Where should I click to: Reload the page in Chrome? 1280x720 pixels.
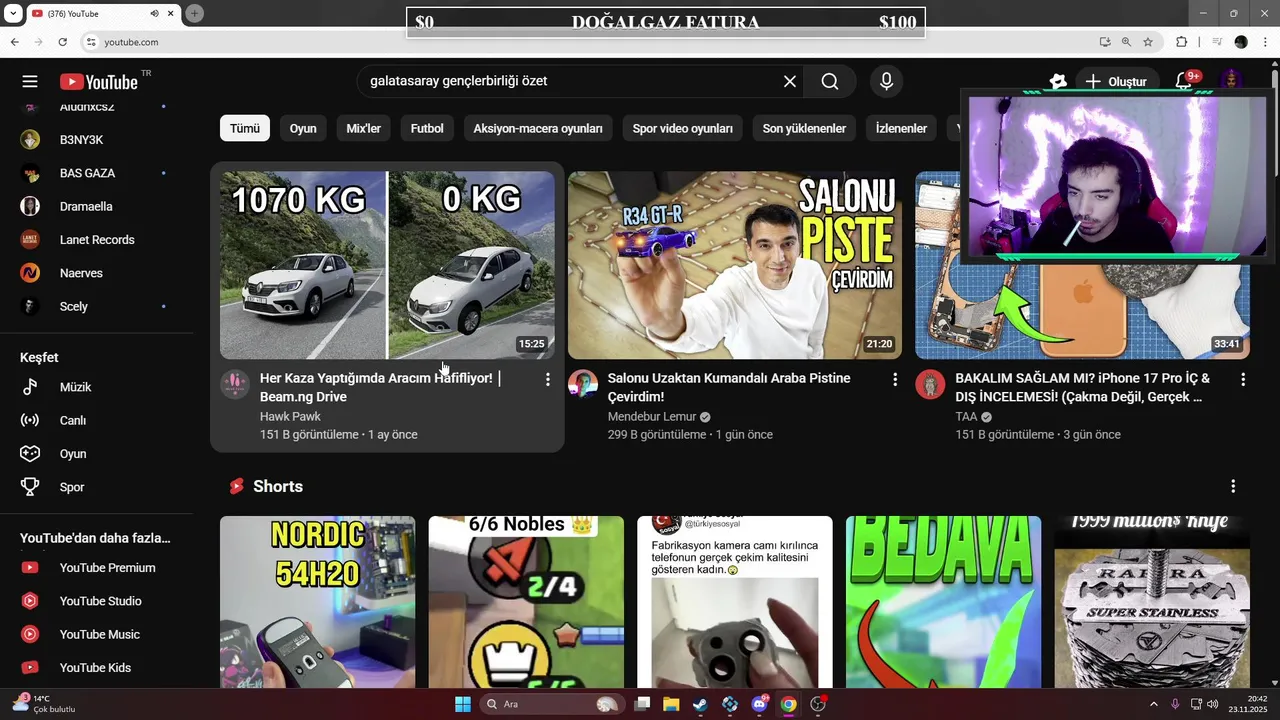click(63, 42)
